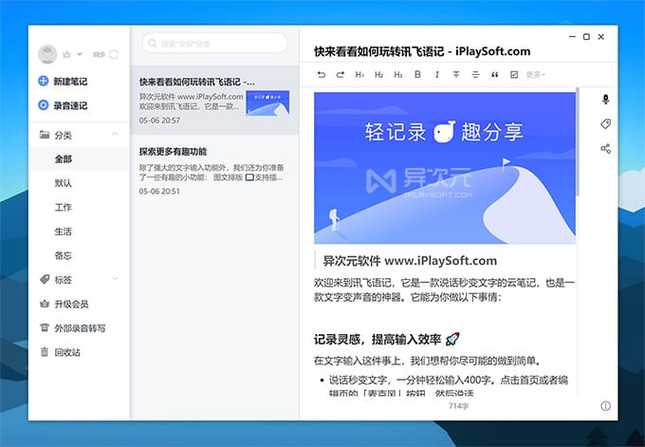This screenshot has width=645, height=447.
Task: Click the folder icon next to 分类
Action: [44, 134]
